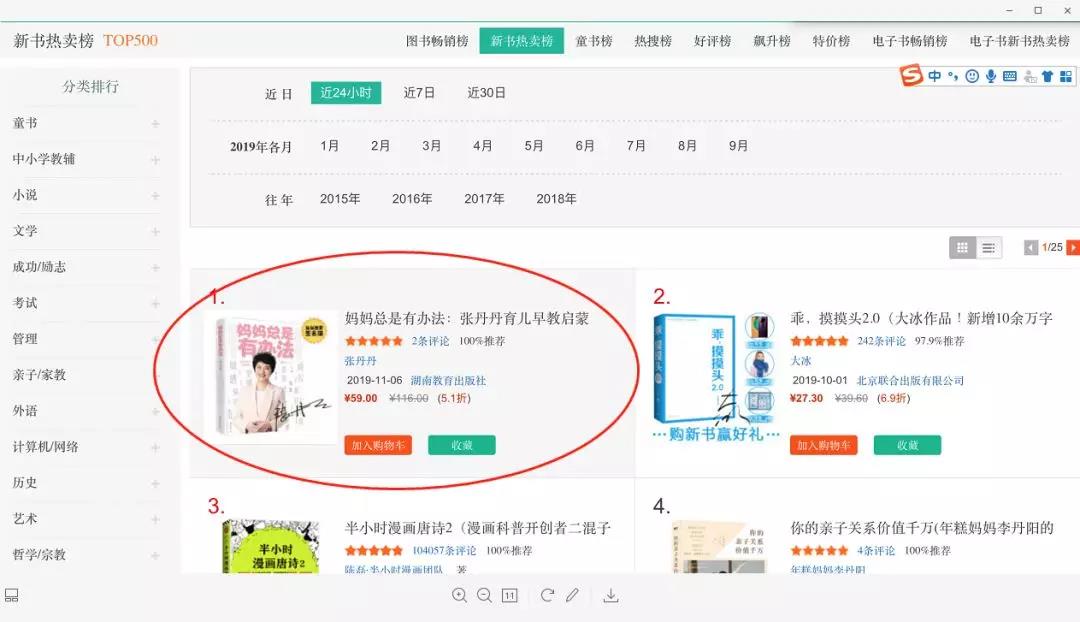Viewport: 1080px width, 622px height.
Task: Toggle Sogou Chinese/English input mode
Action: (935, 76)
